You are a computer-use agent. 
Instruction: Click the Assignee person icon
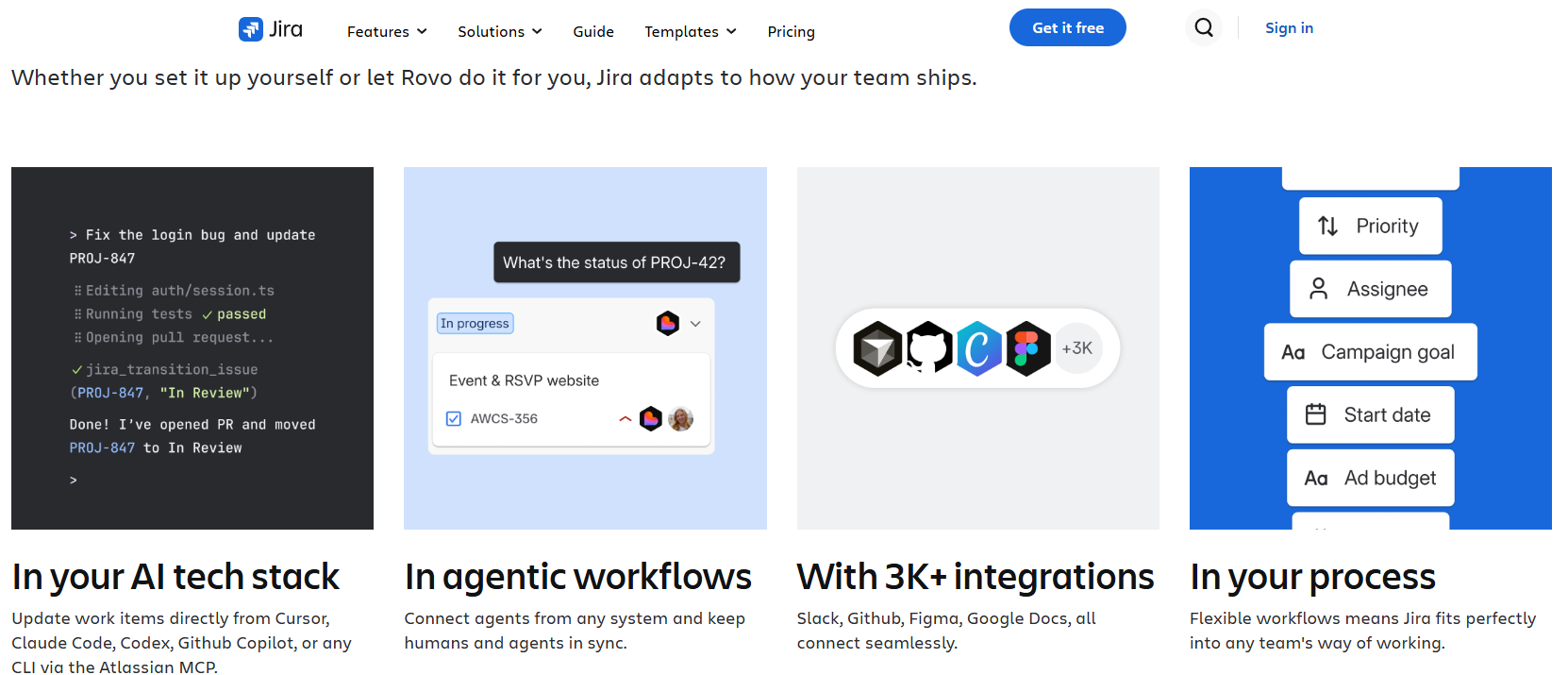pos(1319,289)
